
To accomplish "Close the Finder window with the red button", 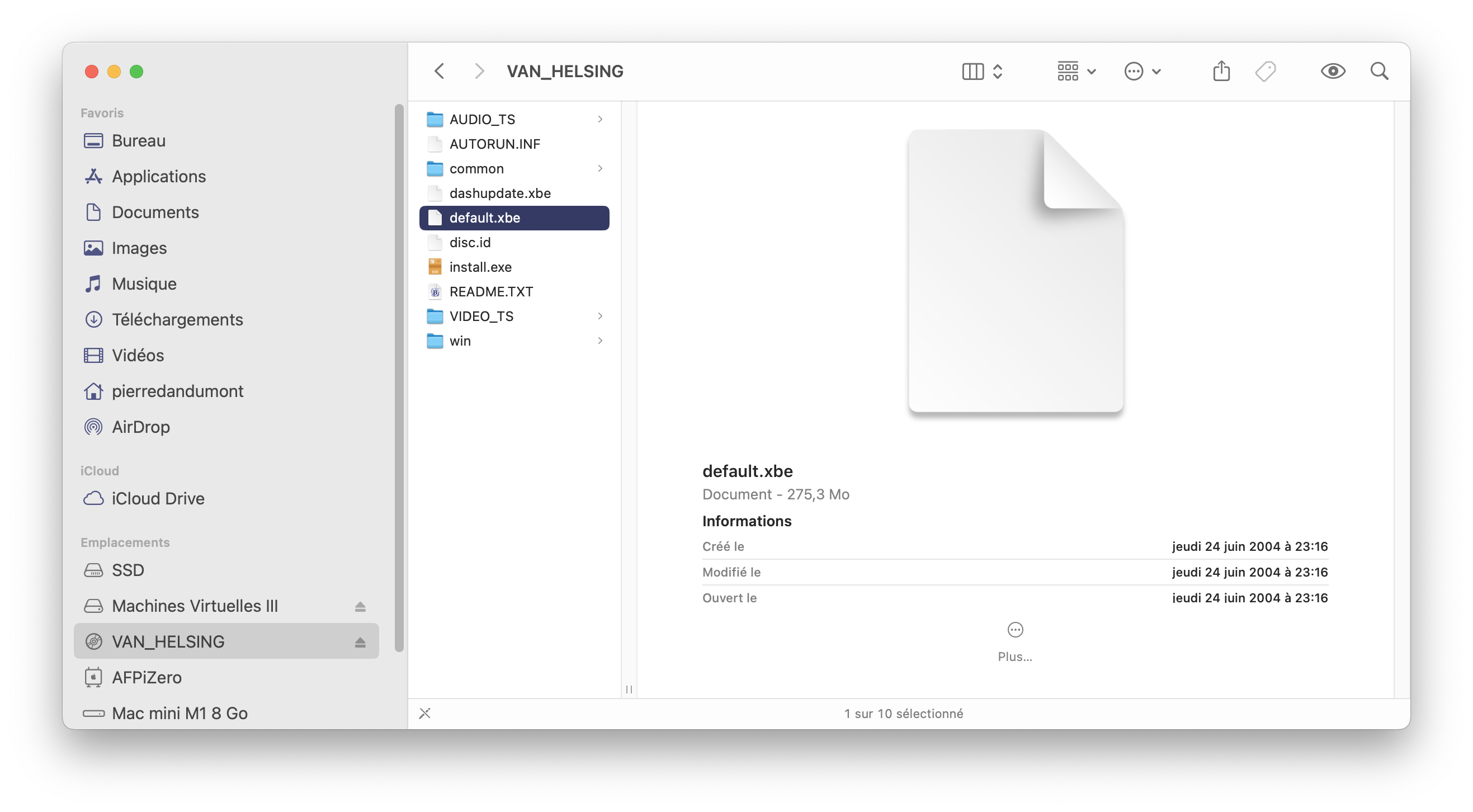I will click(x=92, y=72).
